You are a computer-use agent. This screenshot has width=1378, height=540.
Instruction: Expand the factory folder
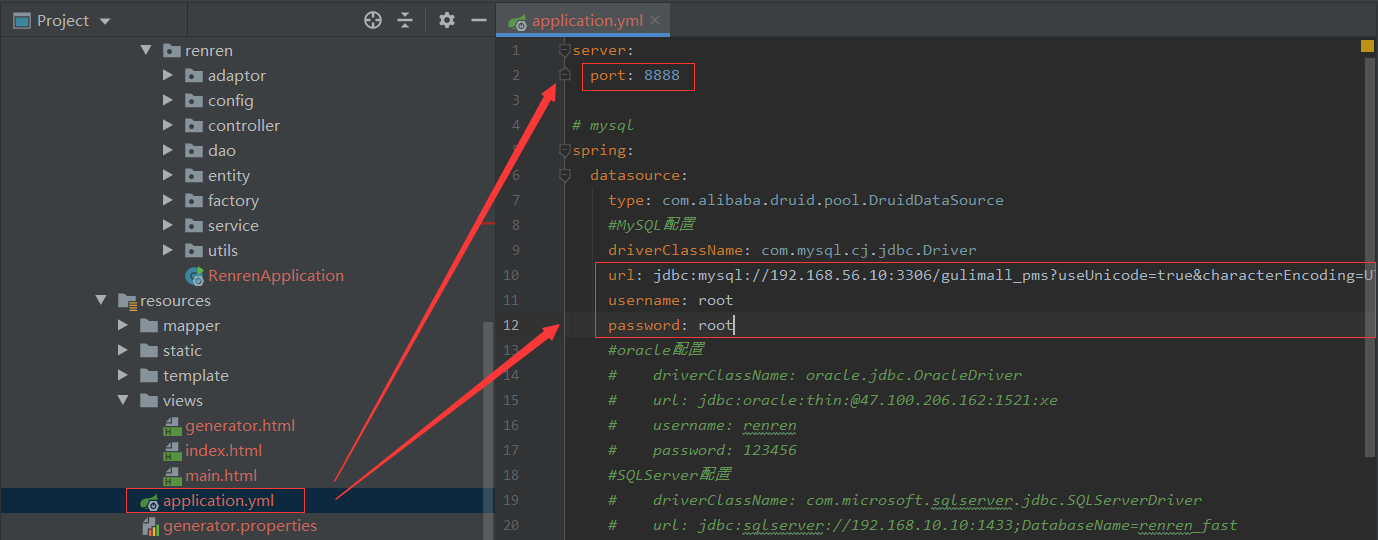(x=168, y=200)
